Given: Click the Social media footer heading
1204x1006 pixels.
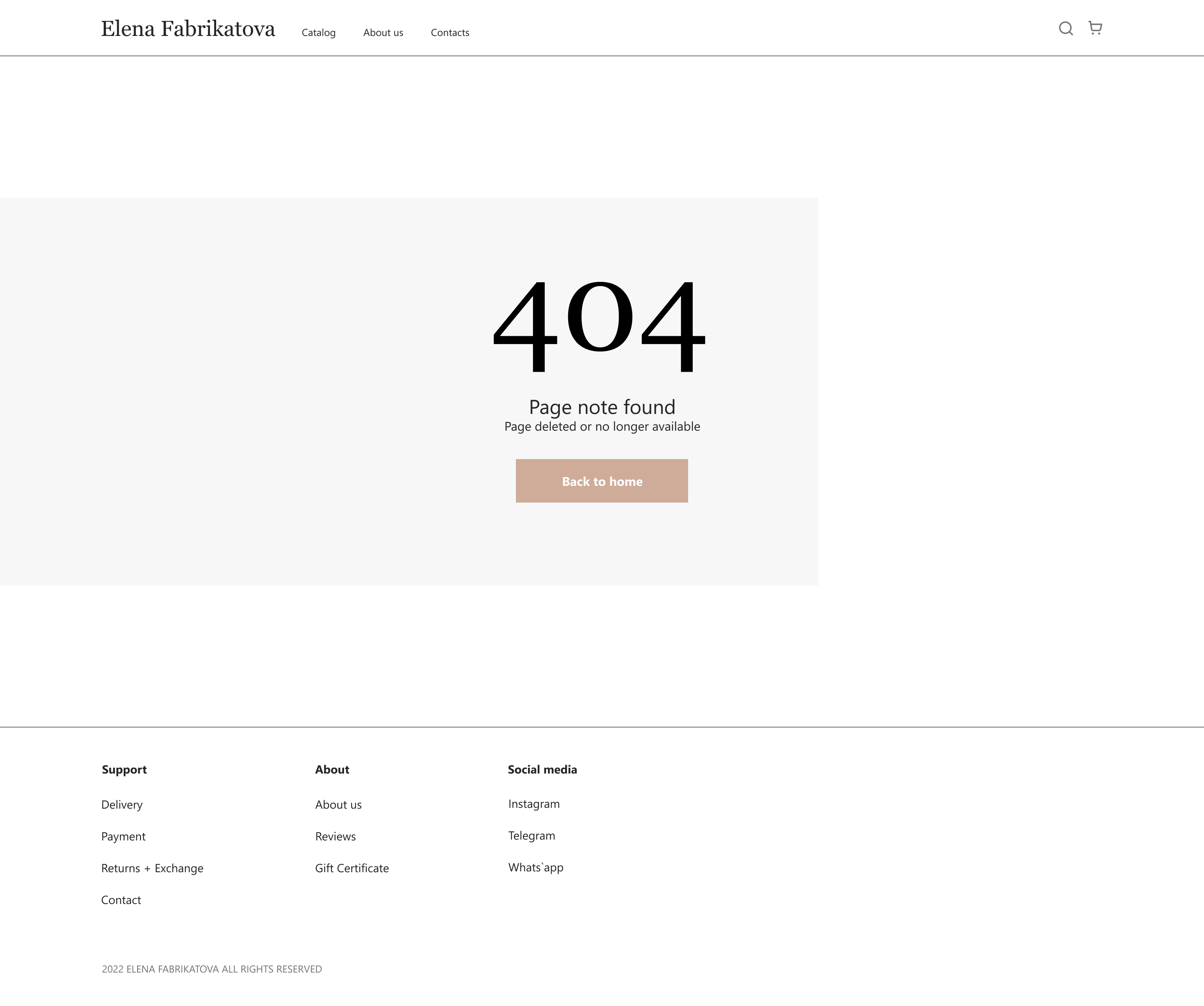Looking at the screenshot, I should click(542, 769).
